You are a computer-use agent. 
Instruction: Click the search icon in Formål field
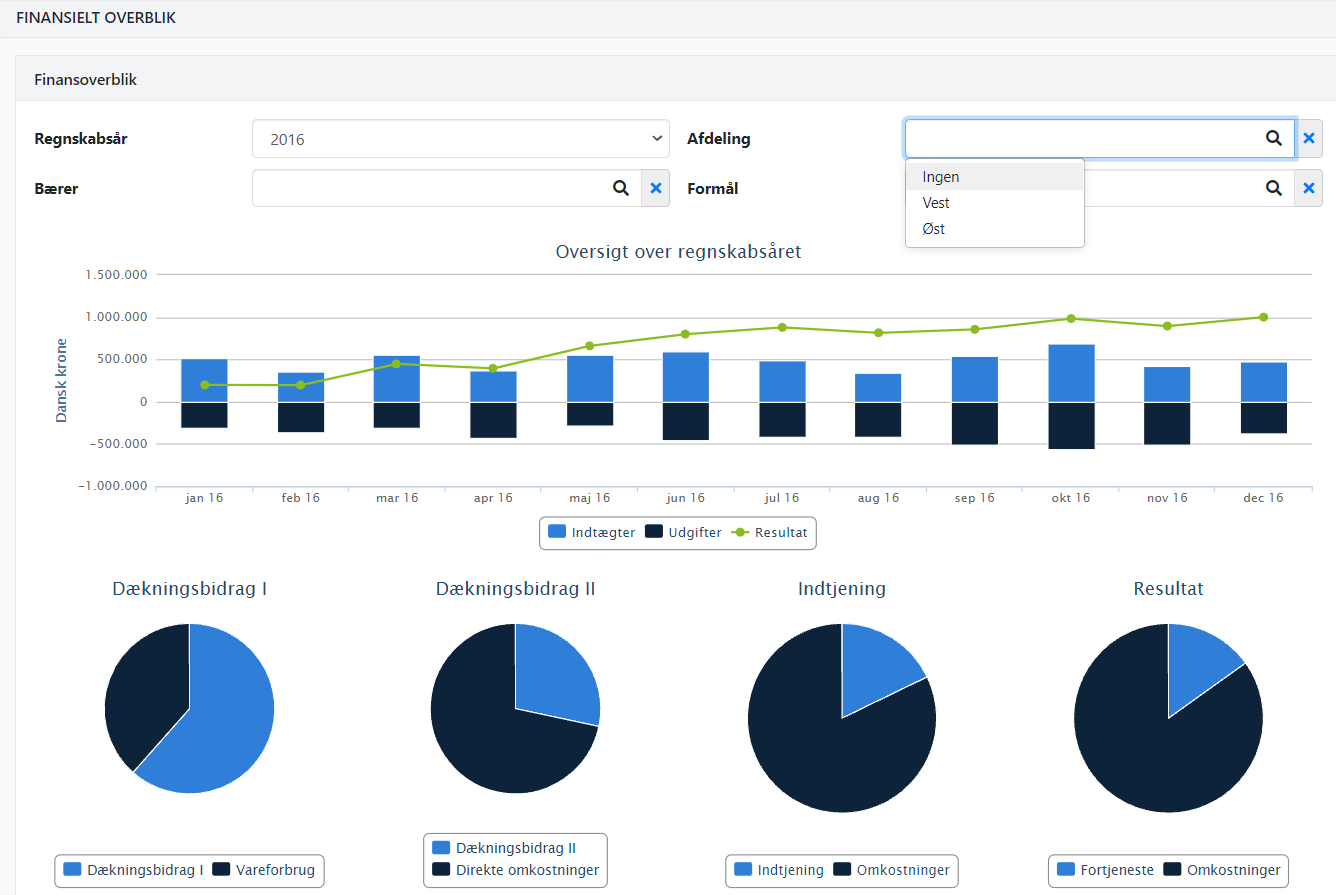point(1273,188)
